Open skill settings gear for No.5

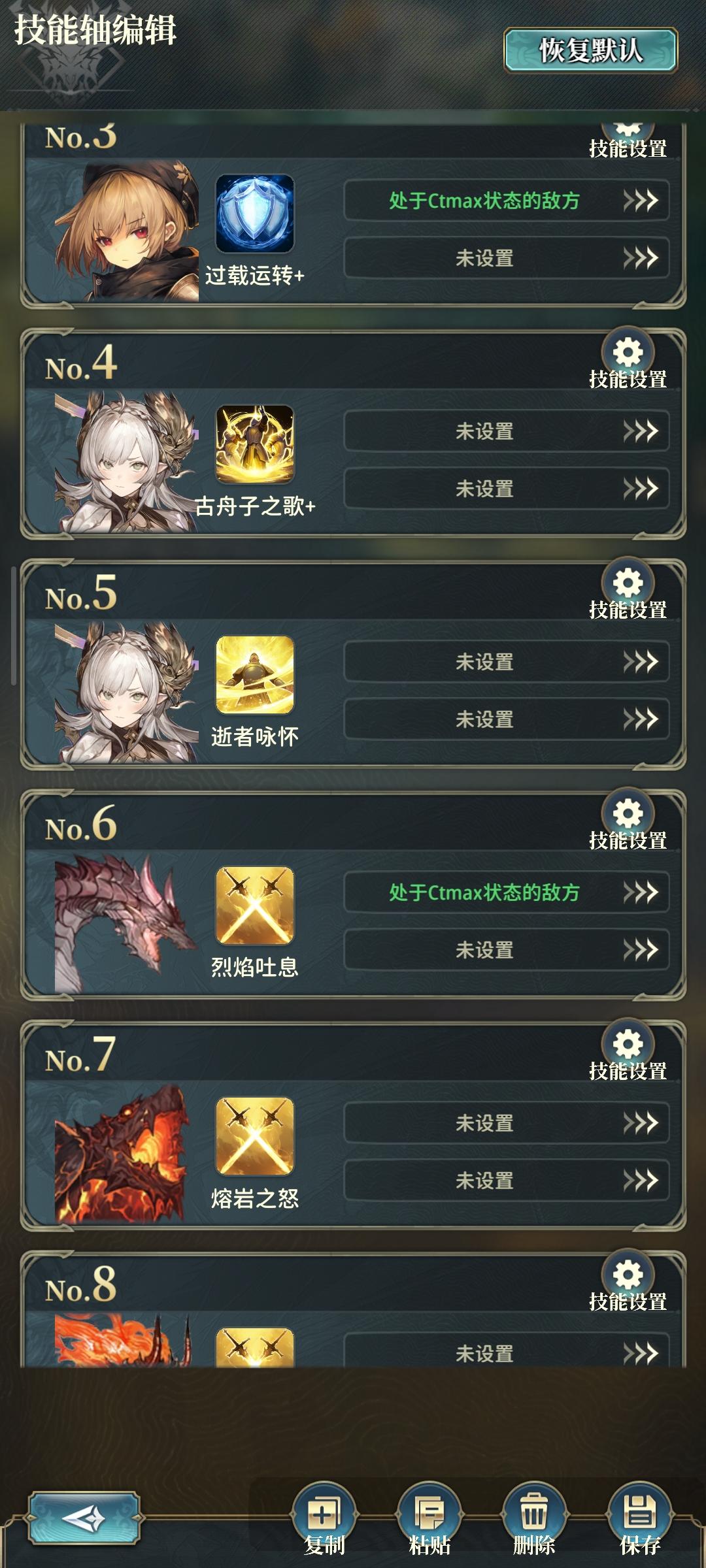tap(628, 584)
